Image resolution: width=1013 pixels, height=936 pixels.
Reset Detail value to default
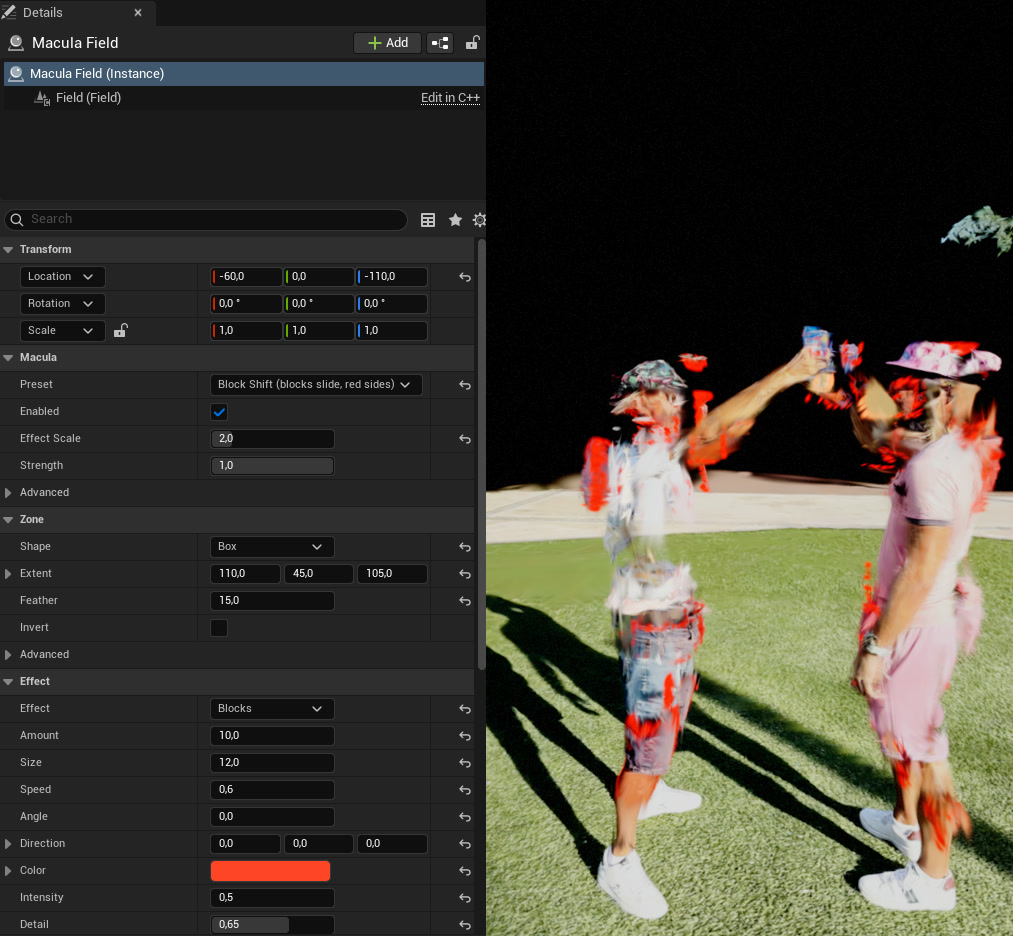click(x=465, y=926)
